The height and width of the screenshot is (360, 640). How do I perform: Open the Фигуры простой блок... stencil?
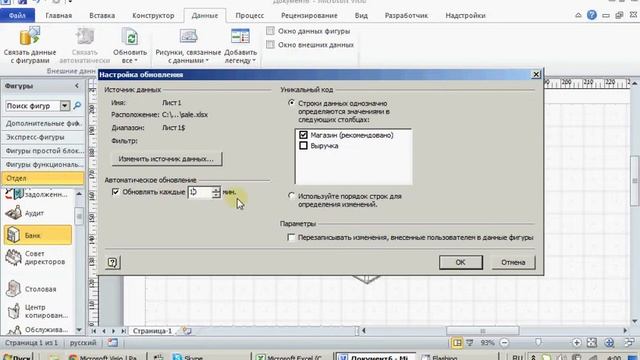[43, 151]
